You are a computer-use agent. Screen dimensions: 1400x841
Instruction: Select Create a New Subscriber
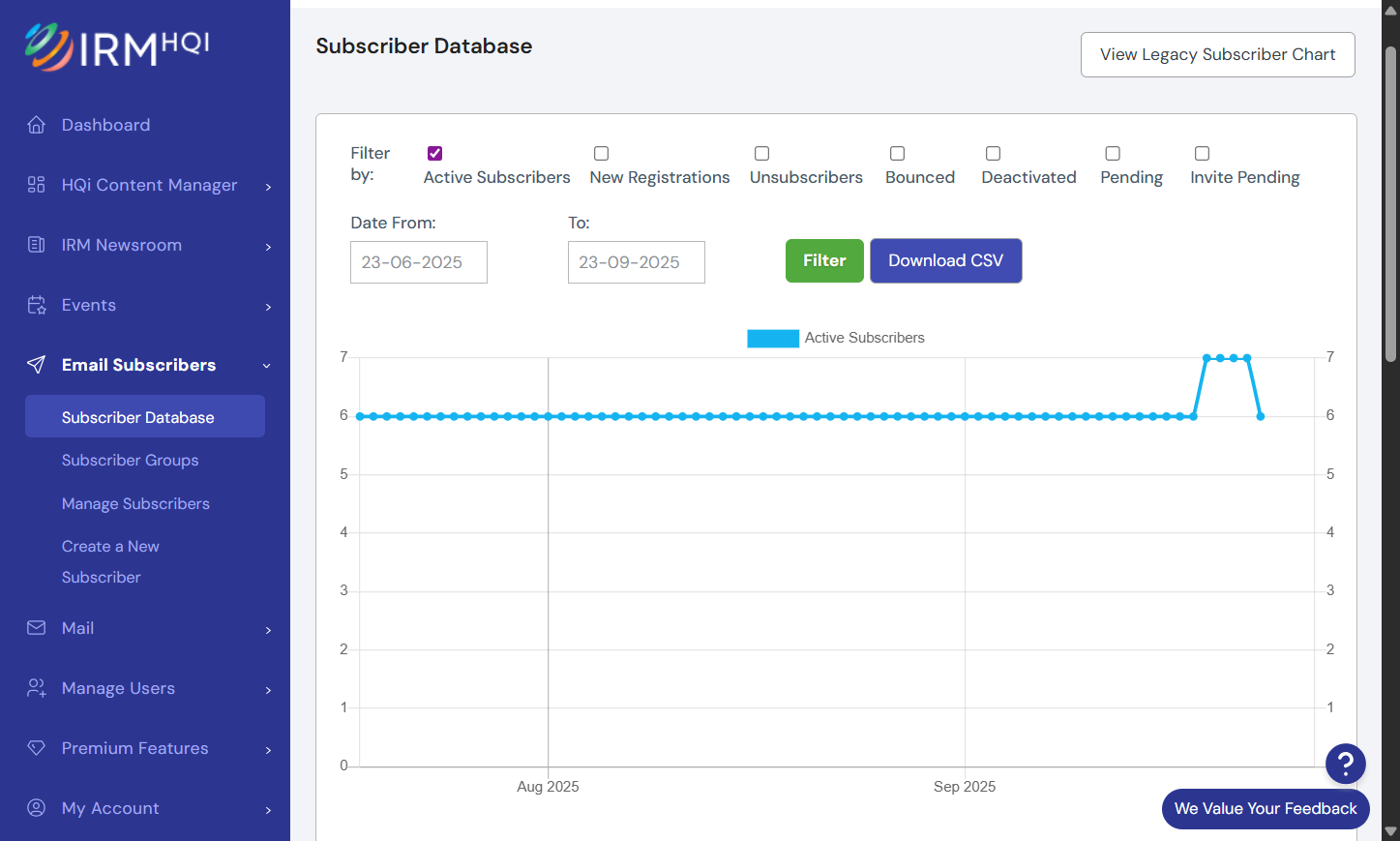[110, 562]
